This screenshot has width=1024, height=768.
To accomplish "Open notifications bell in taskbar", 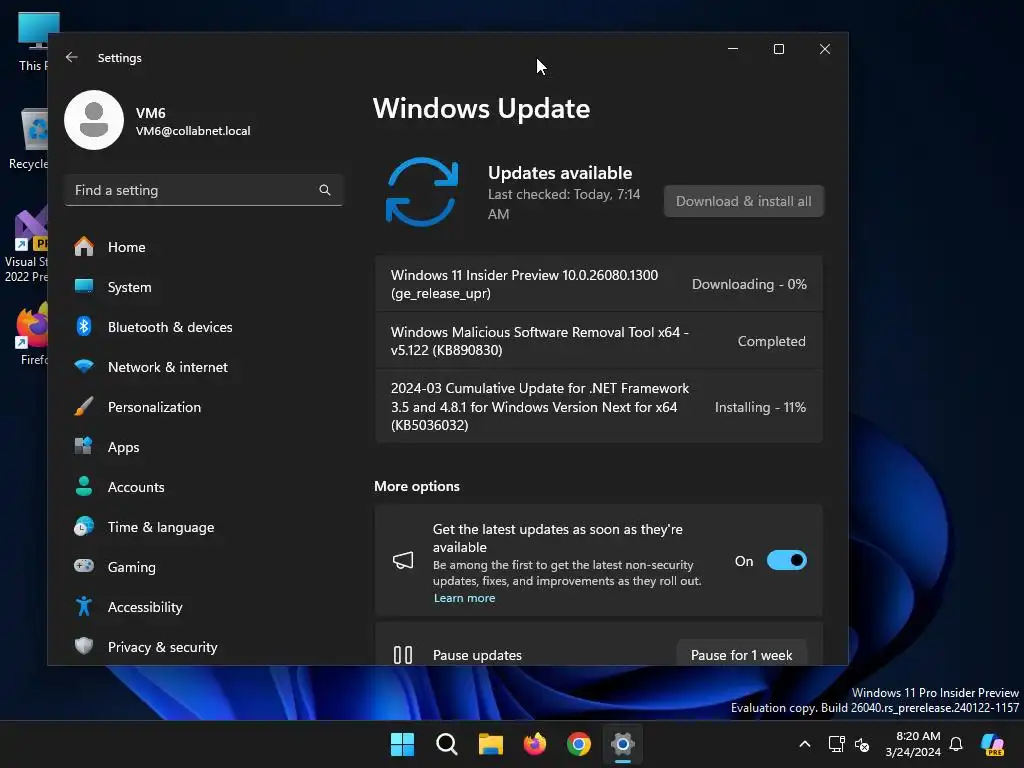I will pyautogui.click(x=956, y=744).
